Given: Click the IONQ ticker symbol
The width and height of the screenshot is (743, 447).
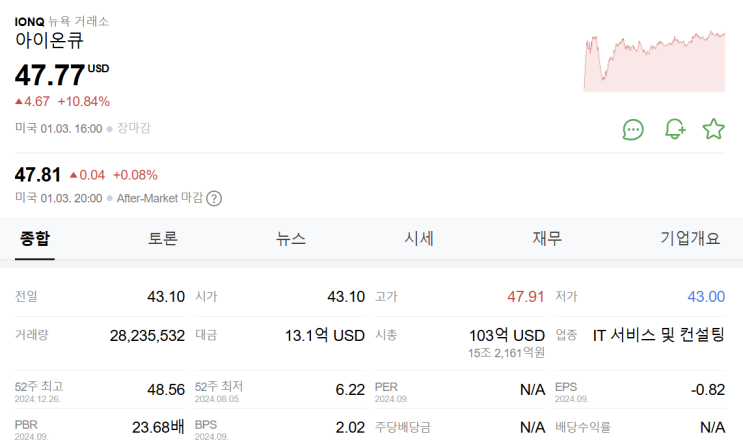Looking at the screenshot, I should click(x=29, y=20).
